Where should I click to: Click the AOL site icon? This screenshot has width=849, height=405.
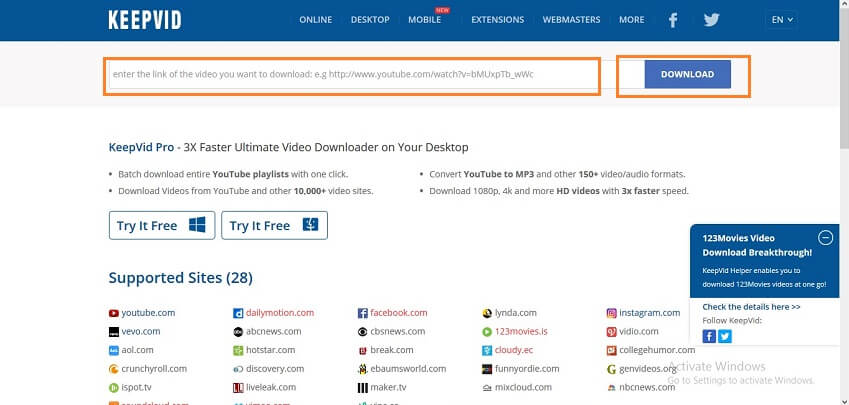[113, 350]
